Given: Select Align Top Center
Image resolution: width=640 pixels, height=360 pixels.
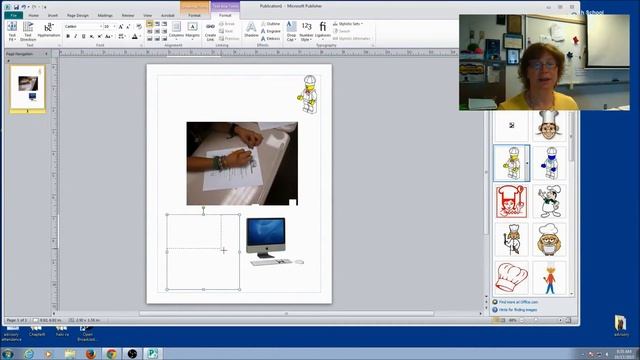Looking at the screenshot, I should tap(157, 24).
